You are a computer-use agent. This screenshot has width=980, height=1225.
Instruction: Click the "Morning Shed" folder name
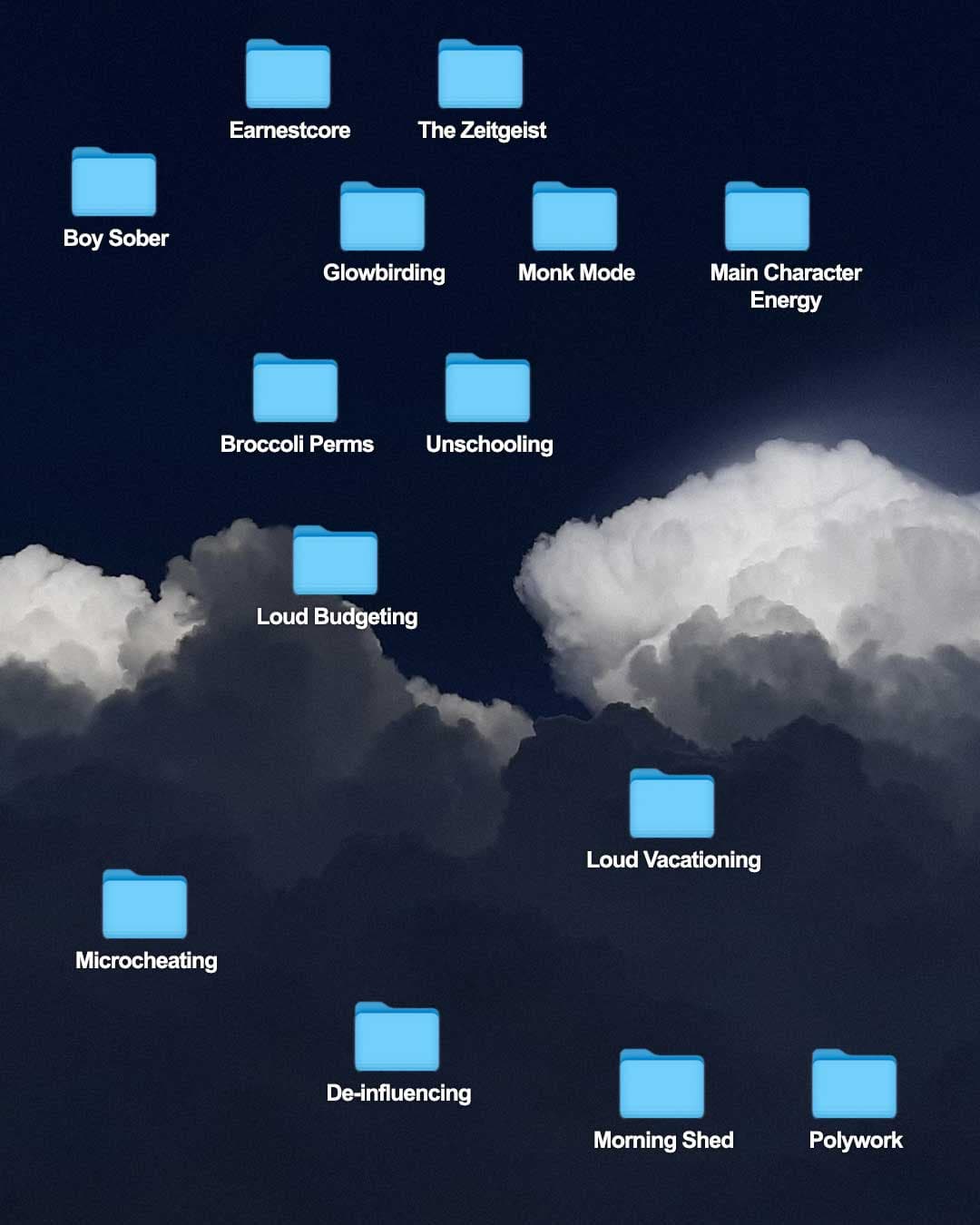(663, 1141)
